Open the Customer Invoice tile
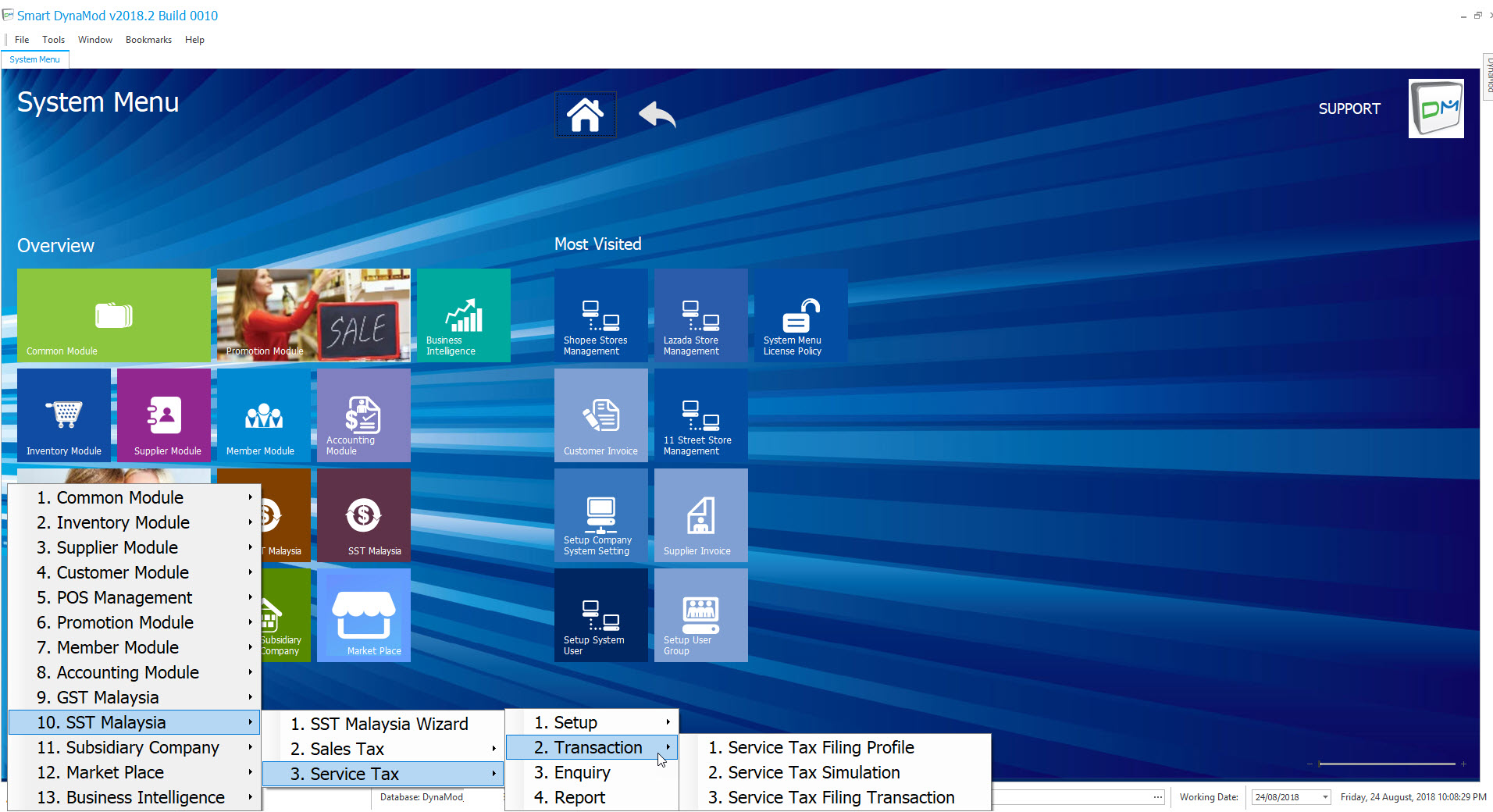The height and width of the screenshot is (812, 1493). [601, 415]
